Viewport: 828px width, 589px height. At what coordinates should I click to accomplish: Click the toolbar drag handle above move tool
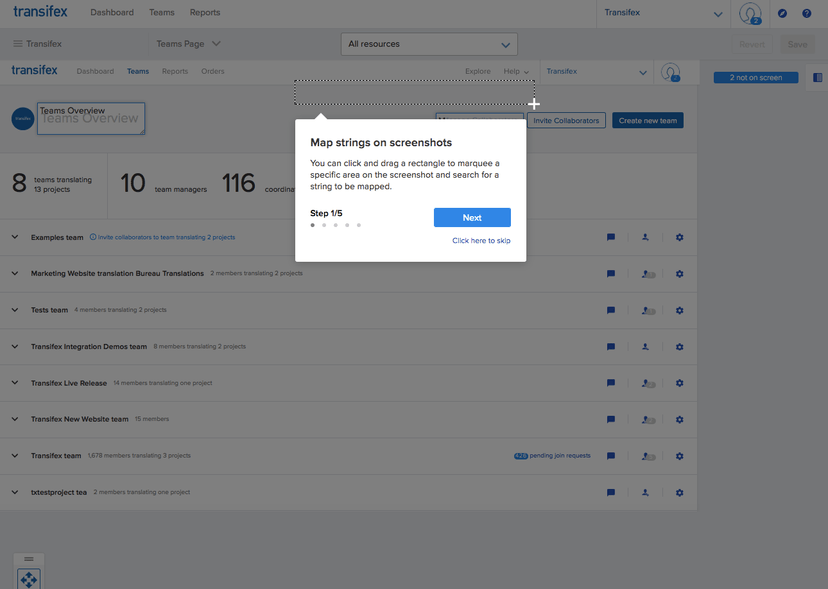pyautogui.click(x=29, y=559)
